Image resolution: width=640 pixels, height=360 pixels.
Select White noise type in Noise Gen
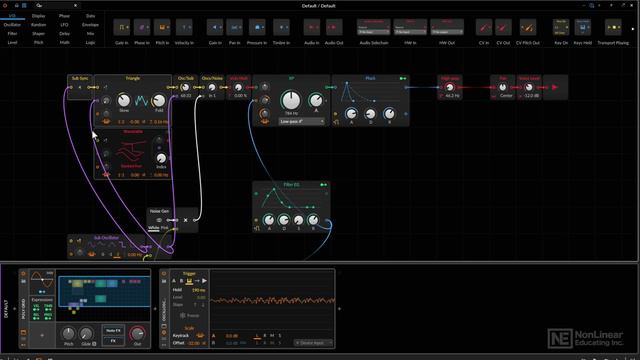(153, 228)
